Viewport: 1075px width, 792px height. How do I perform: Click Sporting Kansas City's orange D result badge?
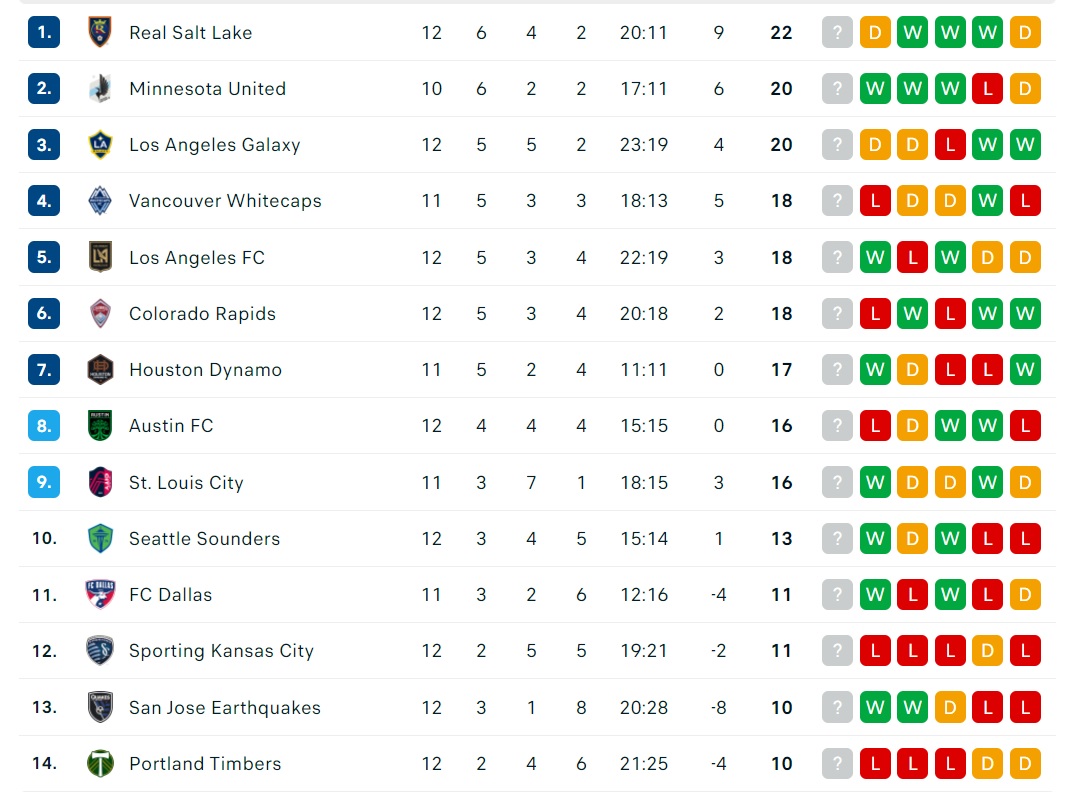(x=987, y=651)
